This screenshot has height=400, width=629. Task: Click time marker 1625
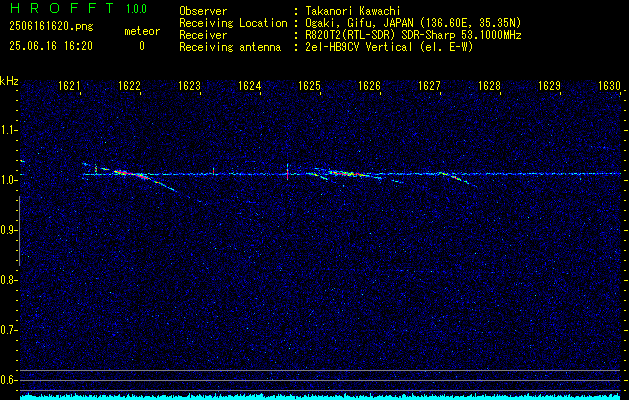click(309, 85)
